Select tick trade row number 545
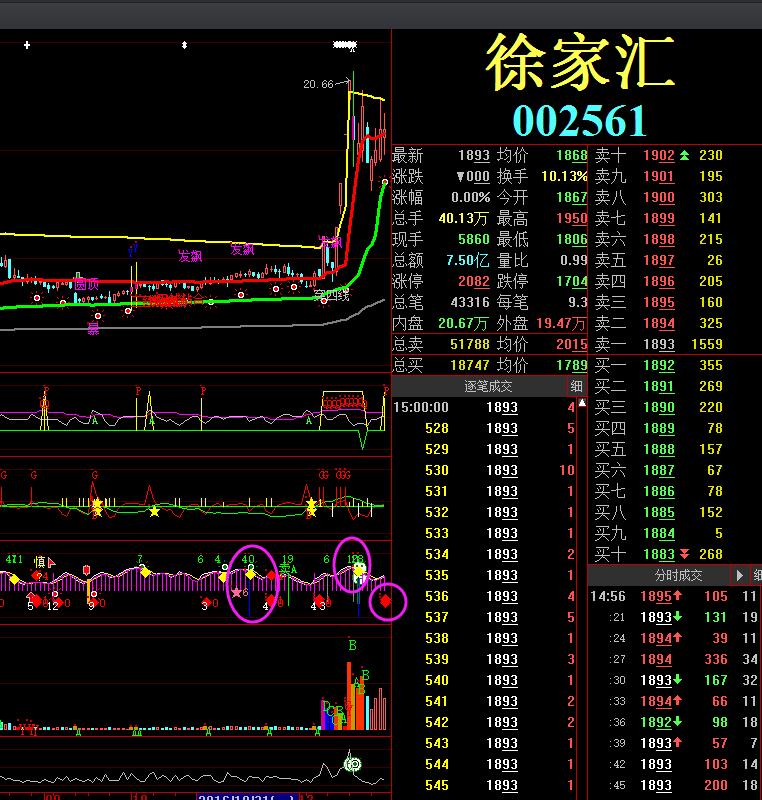 [x=484, y=785]
